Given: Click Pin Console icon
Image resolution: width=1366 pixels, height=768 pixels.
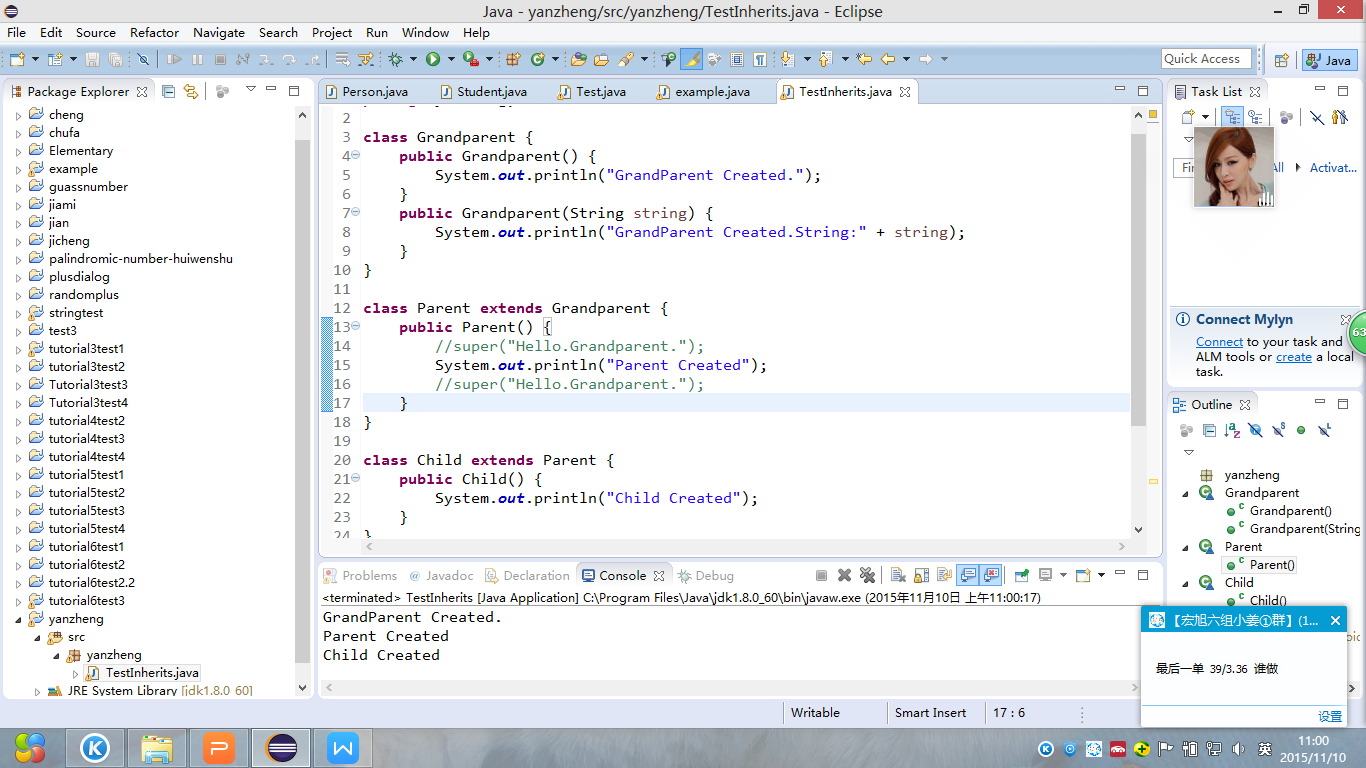Looking at the screenshot, I should 1021,575.
